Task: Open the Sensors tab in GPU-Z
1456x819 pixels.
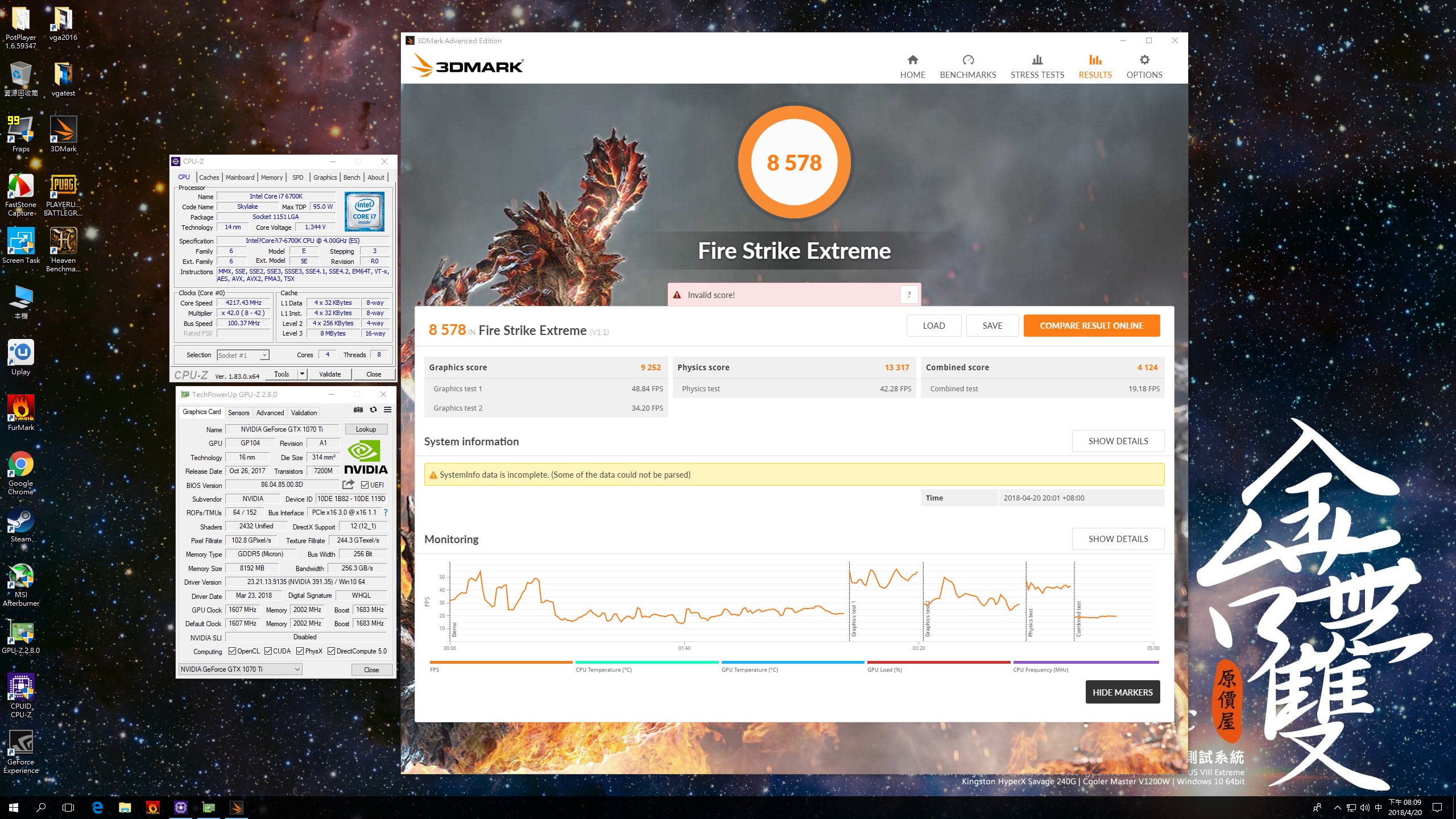Action: click(239, 413)
